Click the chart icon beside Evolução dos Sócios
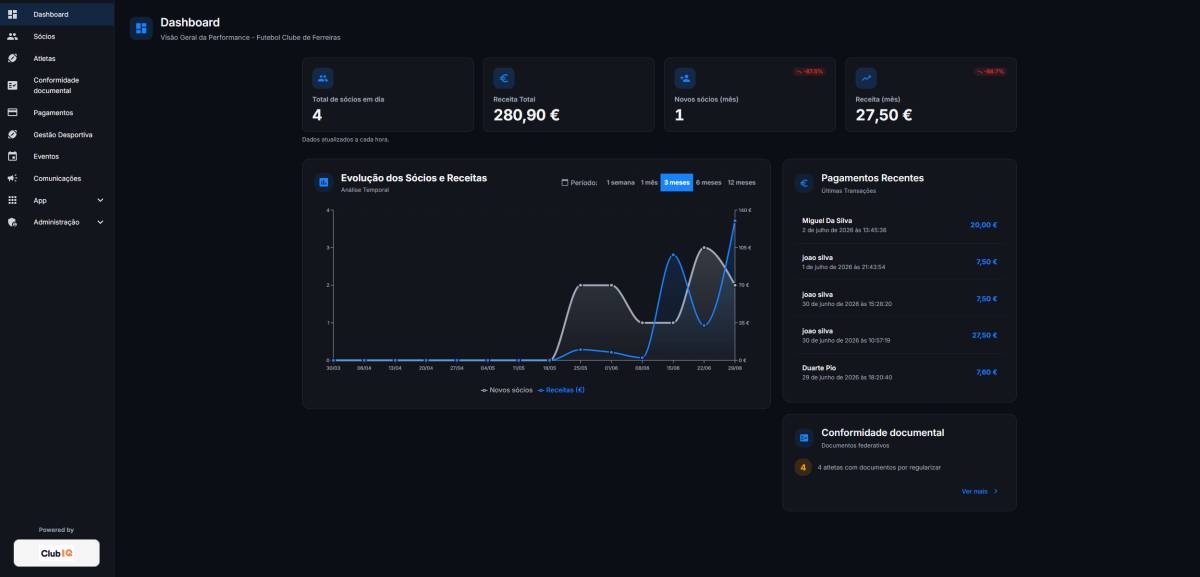The width and height of the screenshot is (1200, 577). [323, 182]
